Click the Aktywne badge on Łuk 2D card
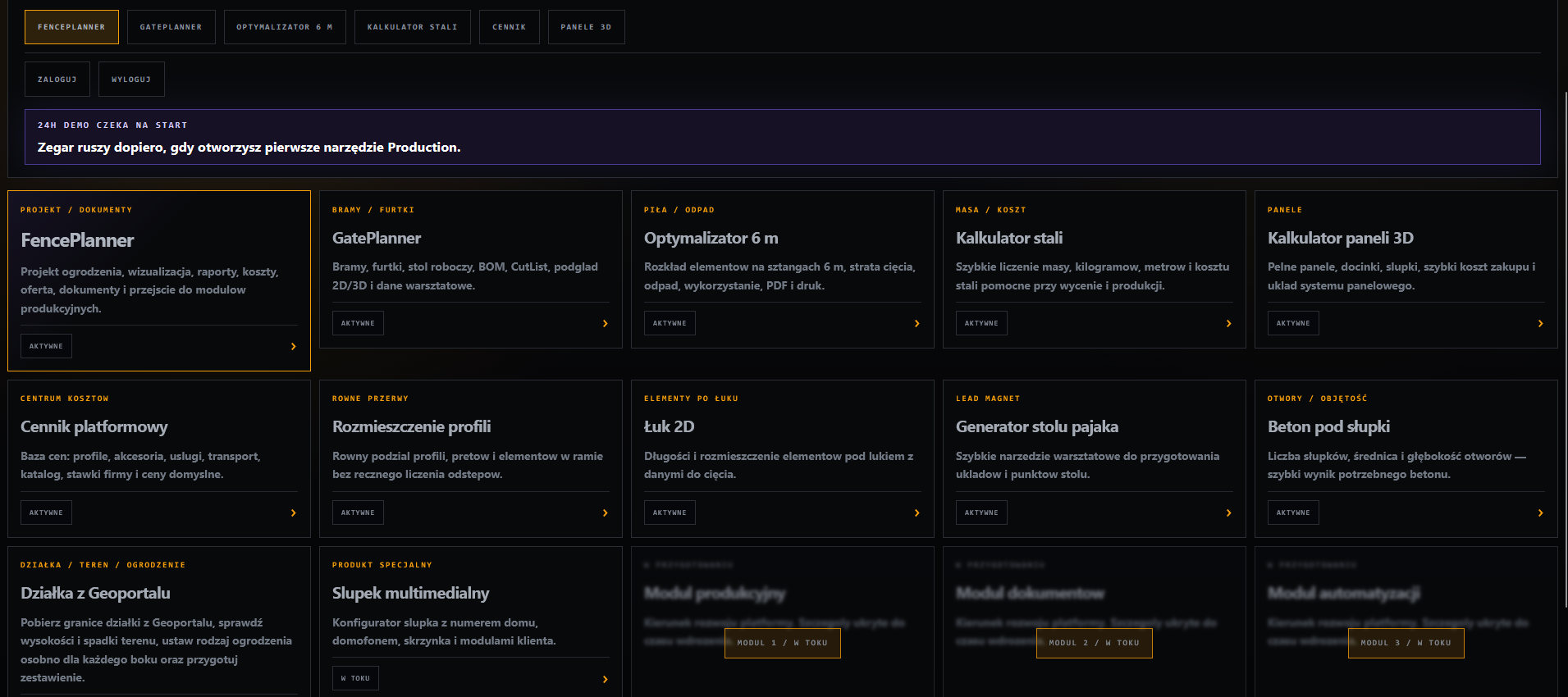The width and height of the screenshot is (1568, 697). coord(670,512)
